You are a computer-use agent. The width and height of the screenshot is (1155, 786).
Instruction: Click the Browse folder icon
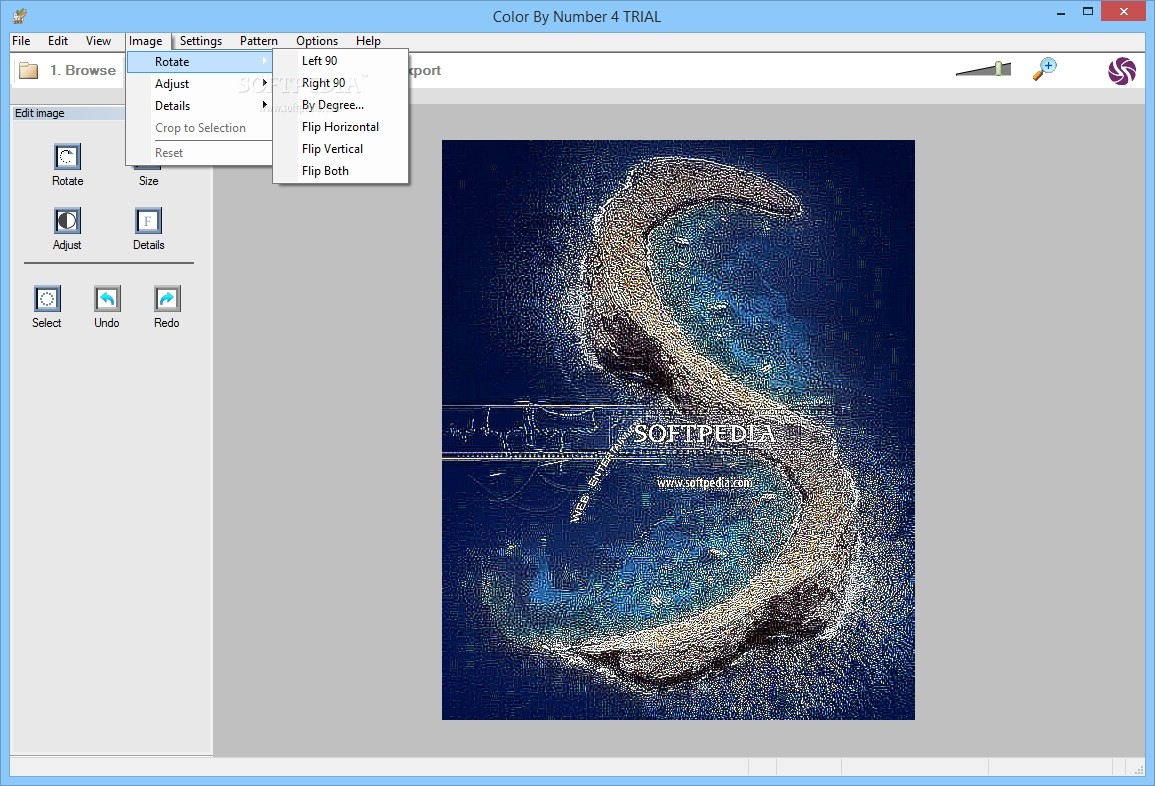29,71
